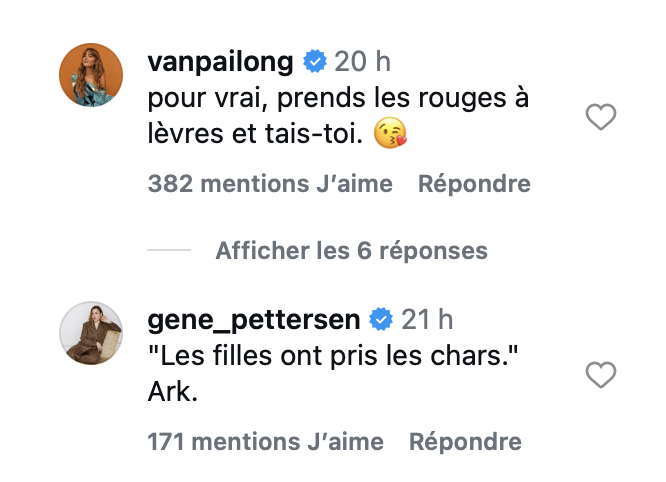View the 382 mentions J'aime list
Screen dimensions: 666x482
pyautogui.click(x=270, y=184)
